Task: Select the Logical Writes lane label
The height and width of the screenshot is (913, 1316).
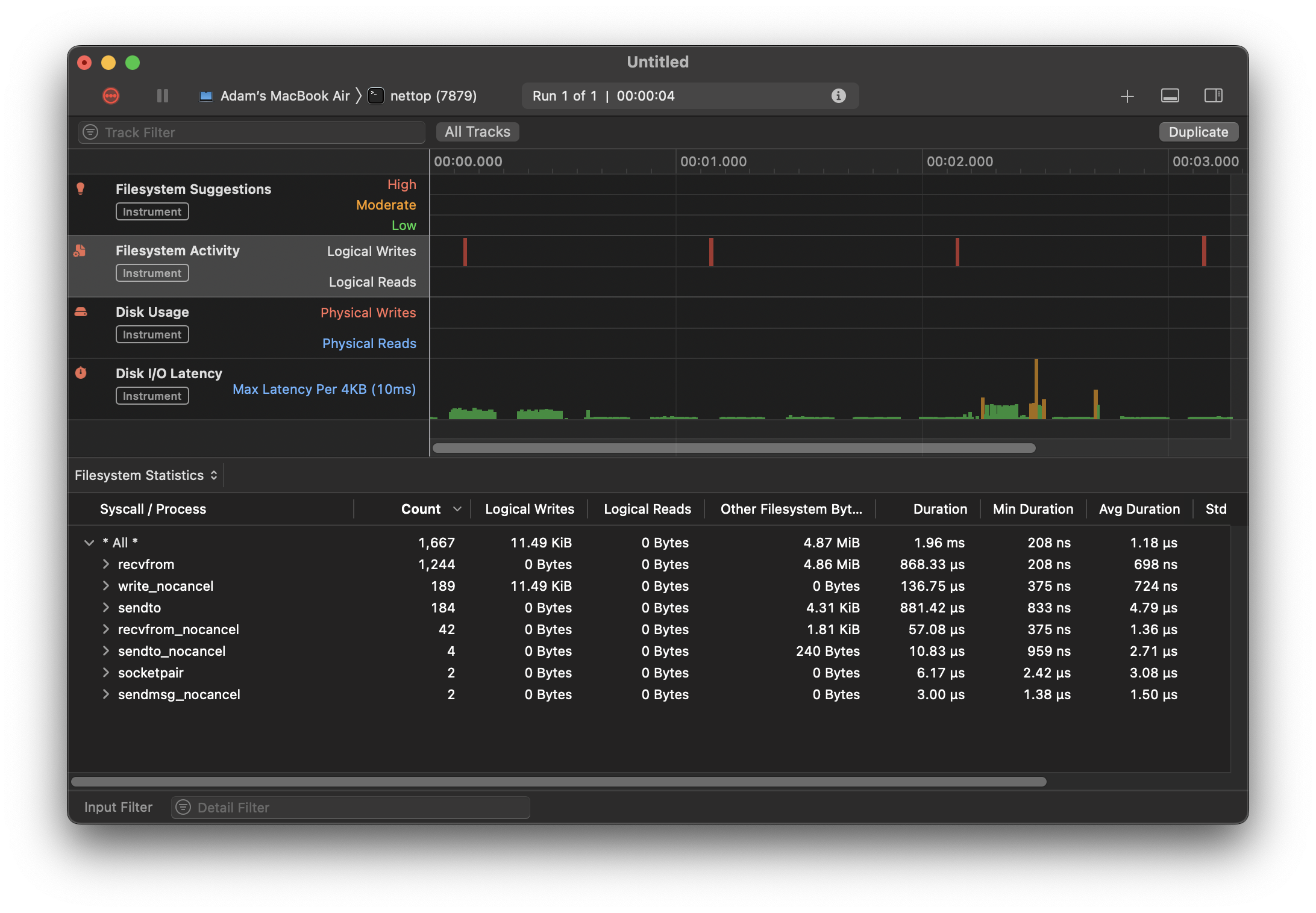Action: (371, 251)
